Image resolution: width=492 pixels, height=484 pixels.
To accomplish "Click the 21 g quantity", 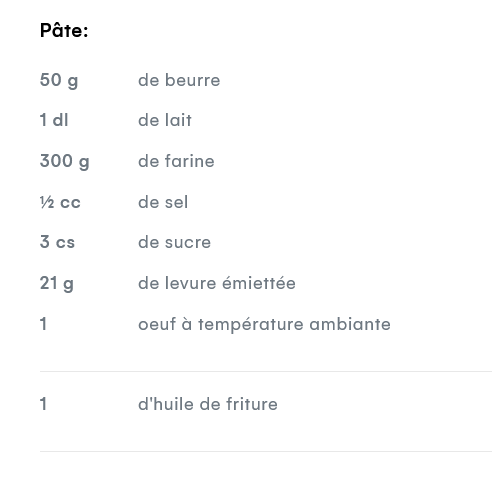I will point(57,284).
